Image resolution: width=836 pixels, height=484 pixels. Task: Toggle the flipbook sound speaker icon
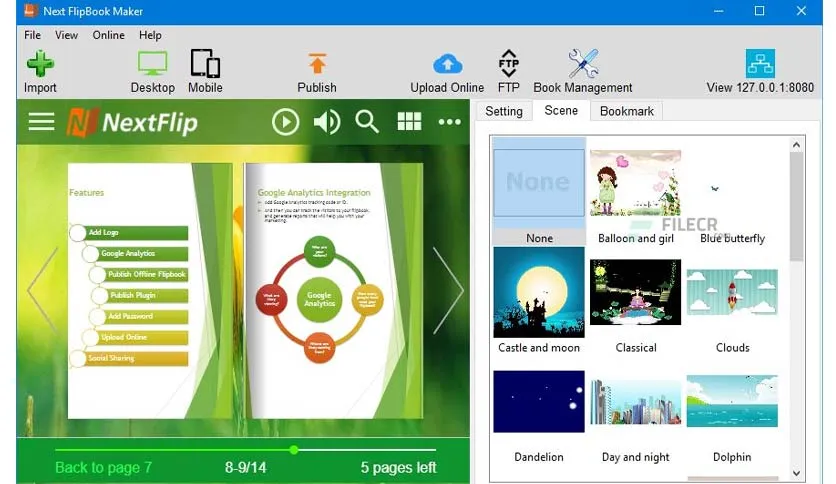coord(326,122)
